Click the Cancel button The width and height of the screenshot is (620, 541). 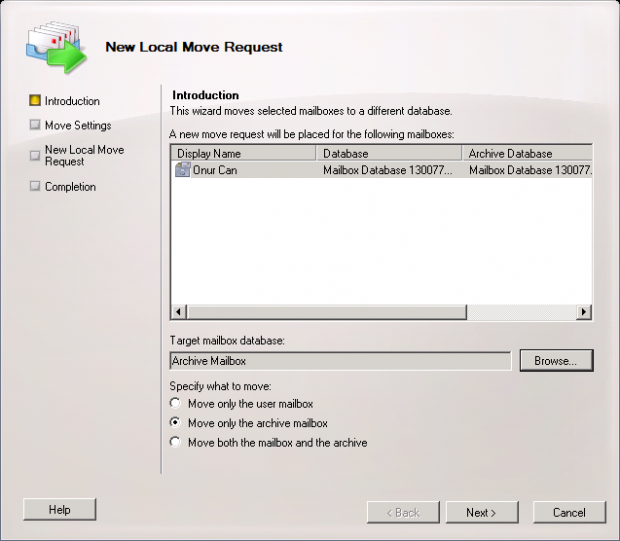(569, 513)
